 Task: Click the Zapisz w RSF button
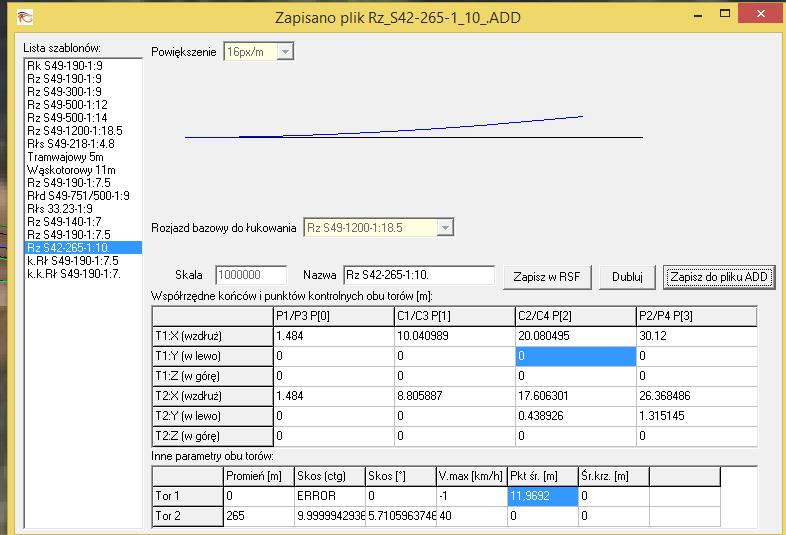click(546, 277)
